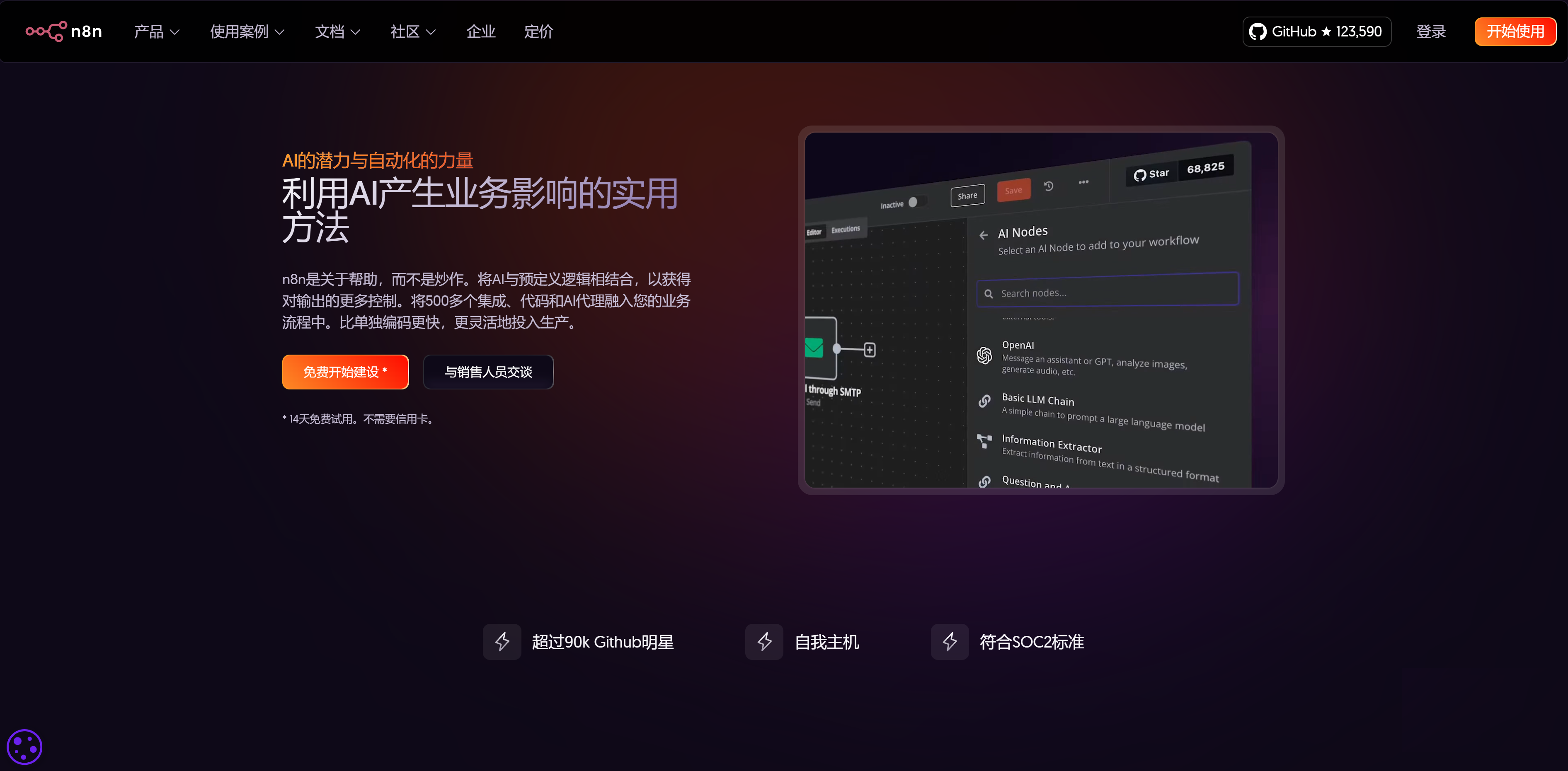The image size is (1568, 771).
Task: Click the green email node on the canvas
Action: [x=814, y=348]
